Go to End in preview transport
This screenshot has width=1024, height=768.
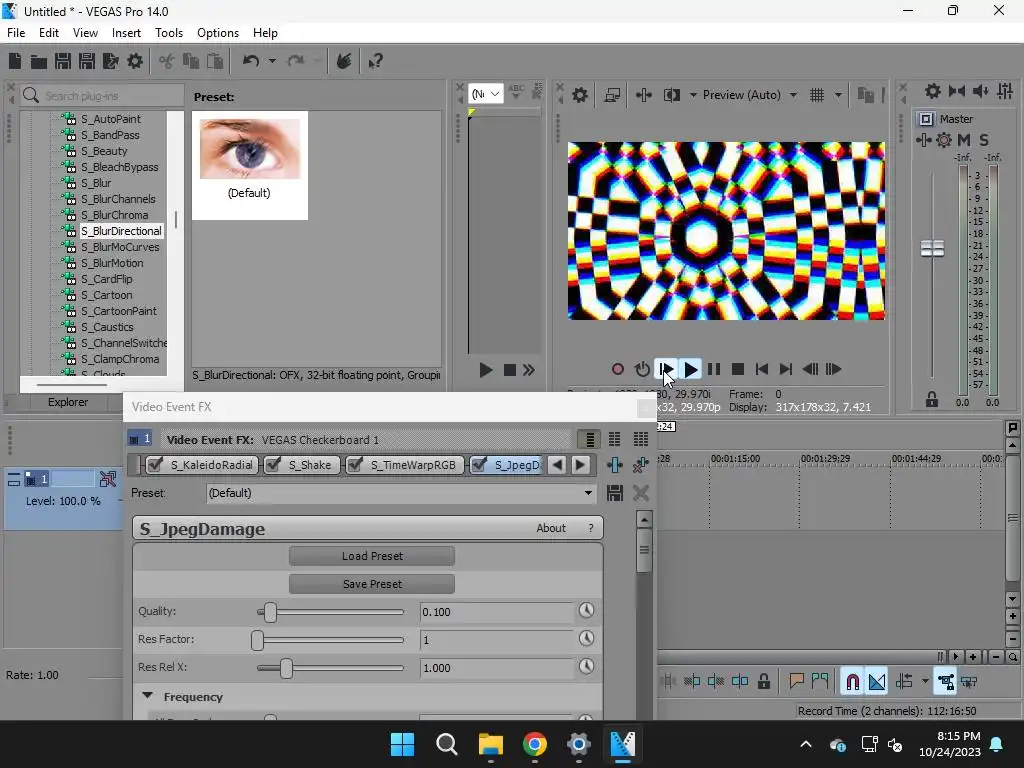tap(786, 370)
